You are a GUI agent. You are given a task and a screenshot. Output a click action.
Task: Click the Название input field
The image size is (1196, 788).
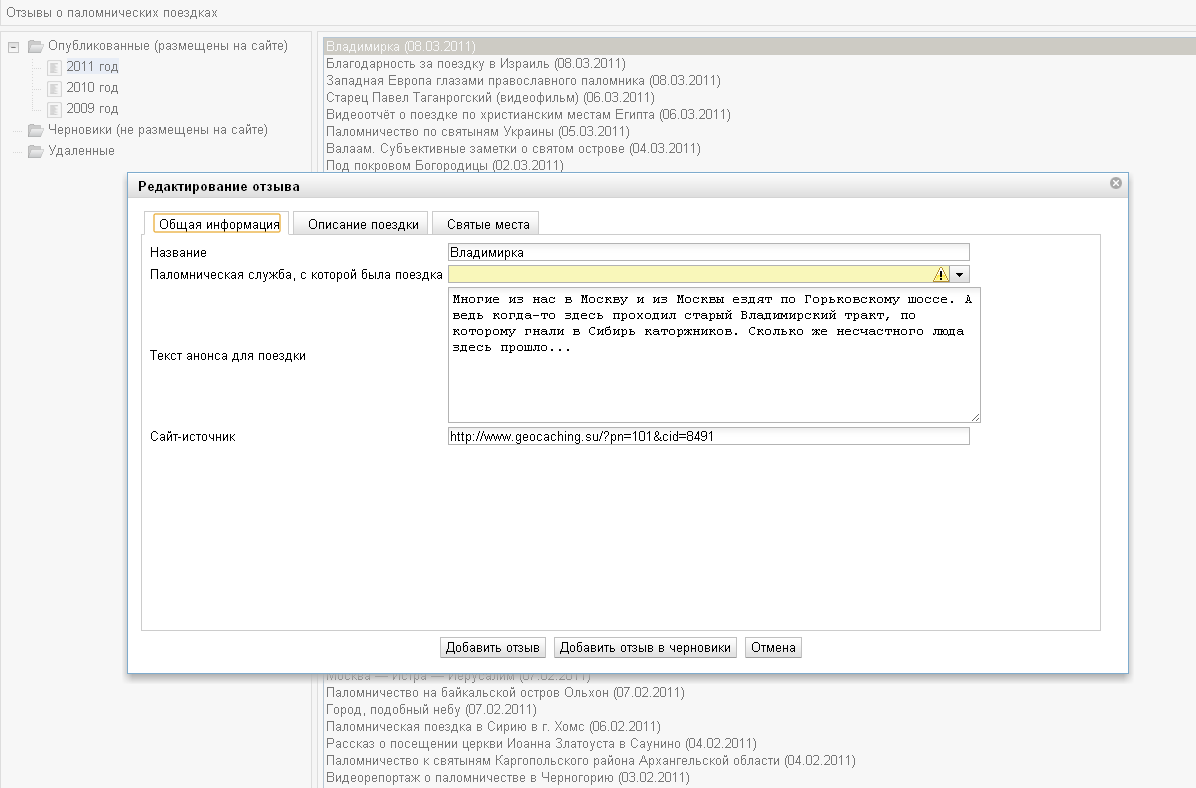(708, 253)
